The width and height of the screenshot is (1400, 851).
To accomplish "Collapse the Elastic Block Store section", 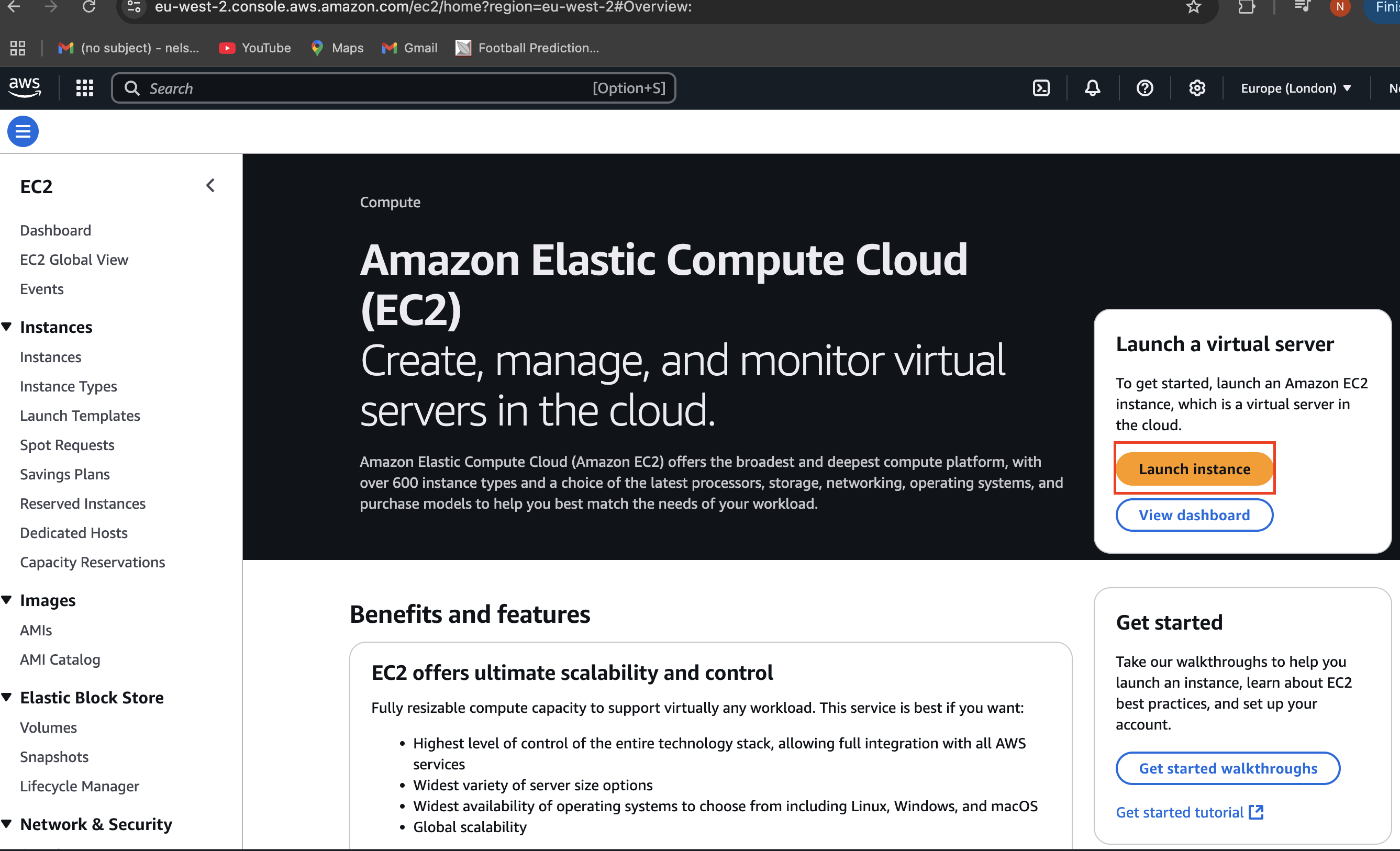I will tap(7, 697).
